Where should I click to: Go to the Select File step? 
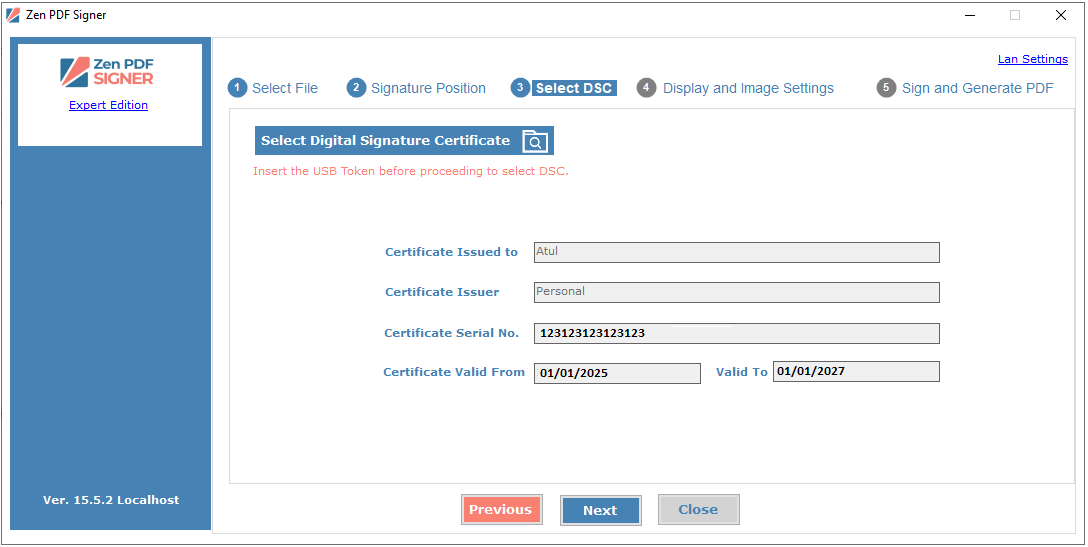click(x=284, y=88)
